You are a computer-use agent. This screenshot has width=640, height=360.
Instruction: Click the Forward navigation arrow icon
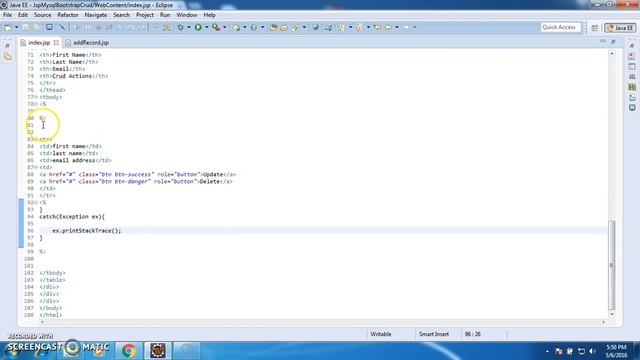pos(407,27)
